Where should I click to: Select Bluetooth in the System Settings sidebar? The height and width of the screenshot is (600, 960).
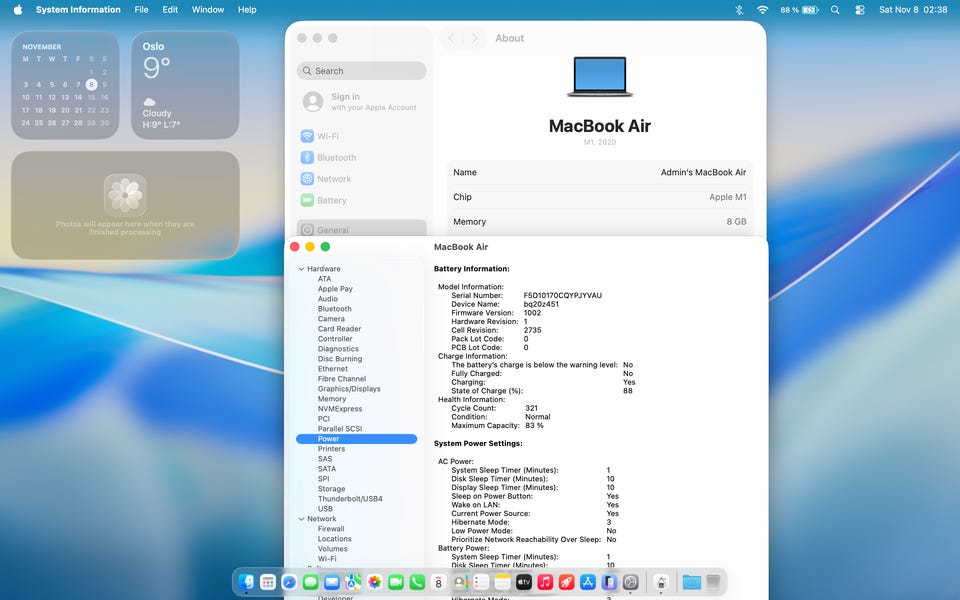(x=336, y=158)
